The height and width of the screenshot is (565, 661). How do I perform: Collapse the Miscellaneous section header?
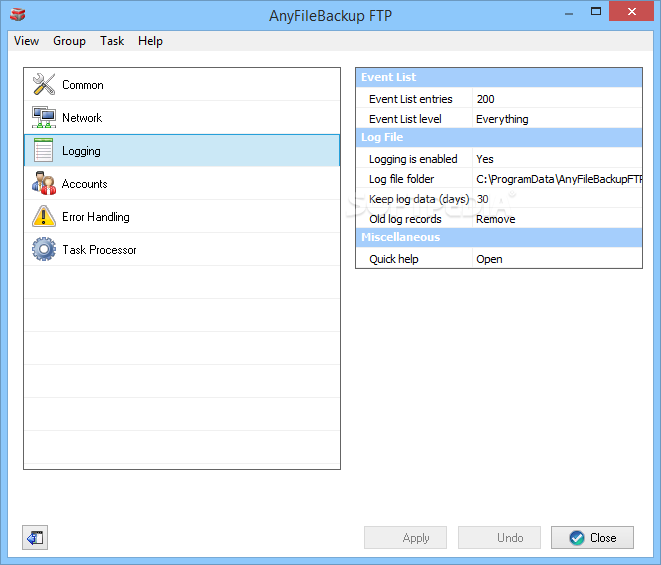[x=499, y=237]
